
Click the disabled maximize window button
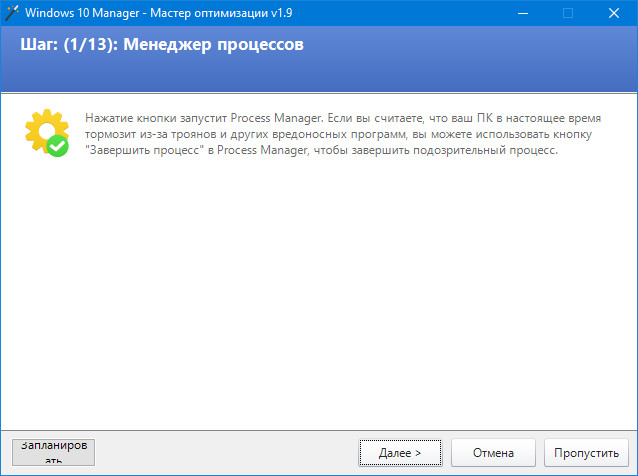pos(568,13)
